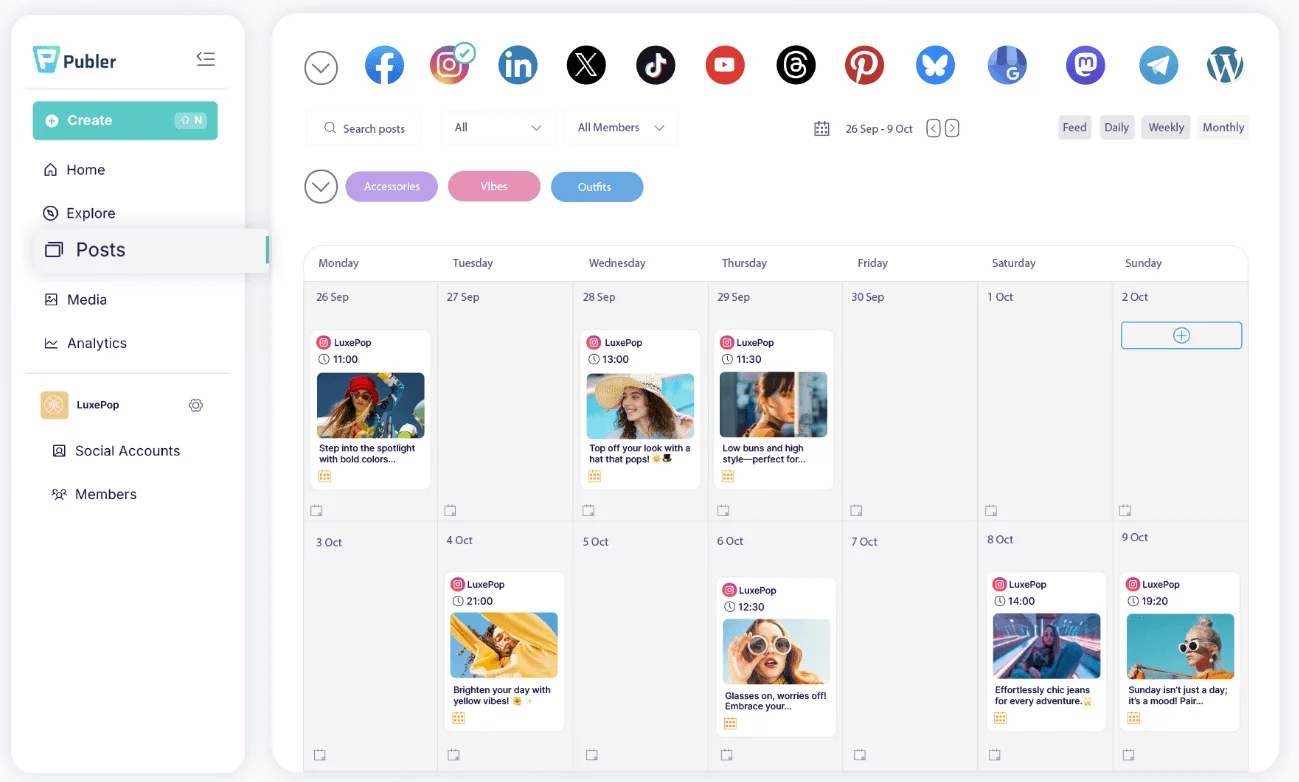
Task: Deselect the checked Instagram account
Action: click(450, 64)
